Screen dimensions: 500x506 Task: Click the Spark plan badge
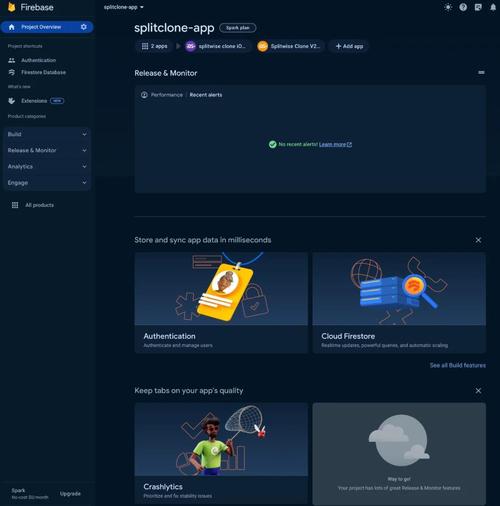pos(238,28)
